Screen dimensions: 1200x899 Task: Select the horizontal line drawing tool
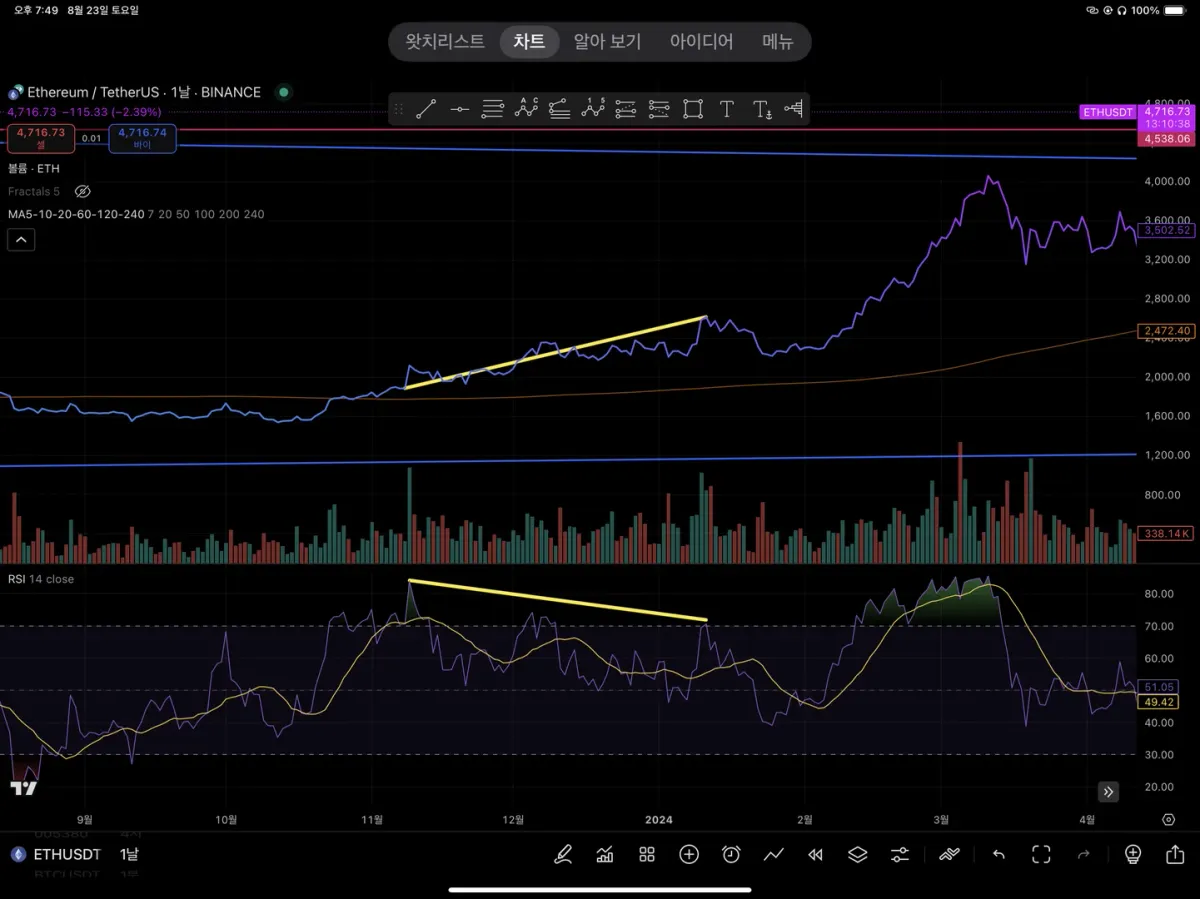pyautogui.click(x=459, y=109)
